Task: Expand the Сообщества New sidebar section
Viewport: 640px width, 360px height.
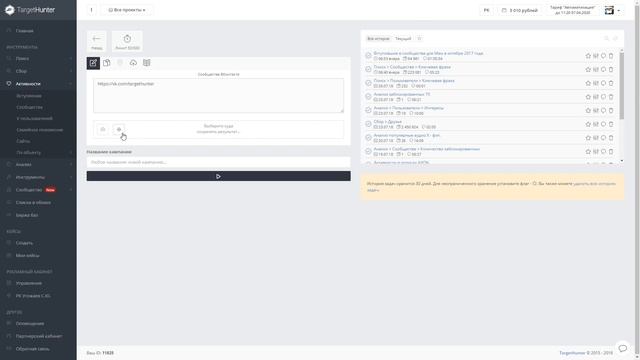Action: click(38, 190)
